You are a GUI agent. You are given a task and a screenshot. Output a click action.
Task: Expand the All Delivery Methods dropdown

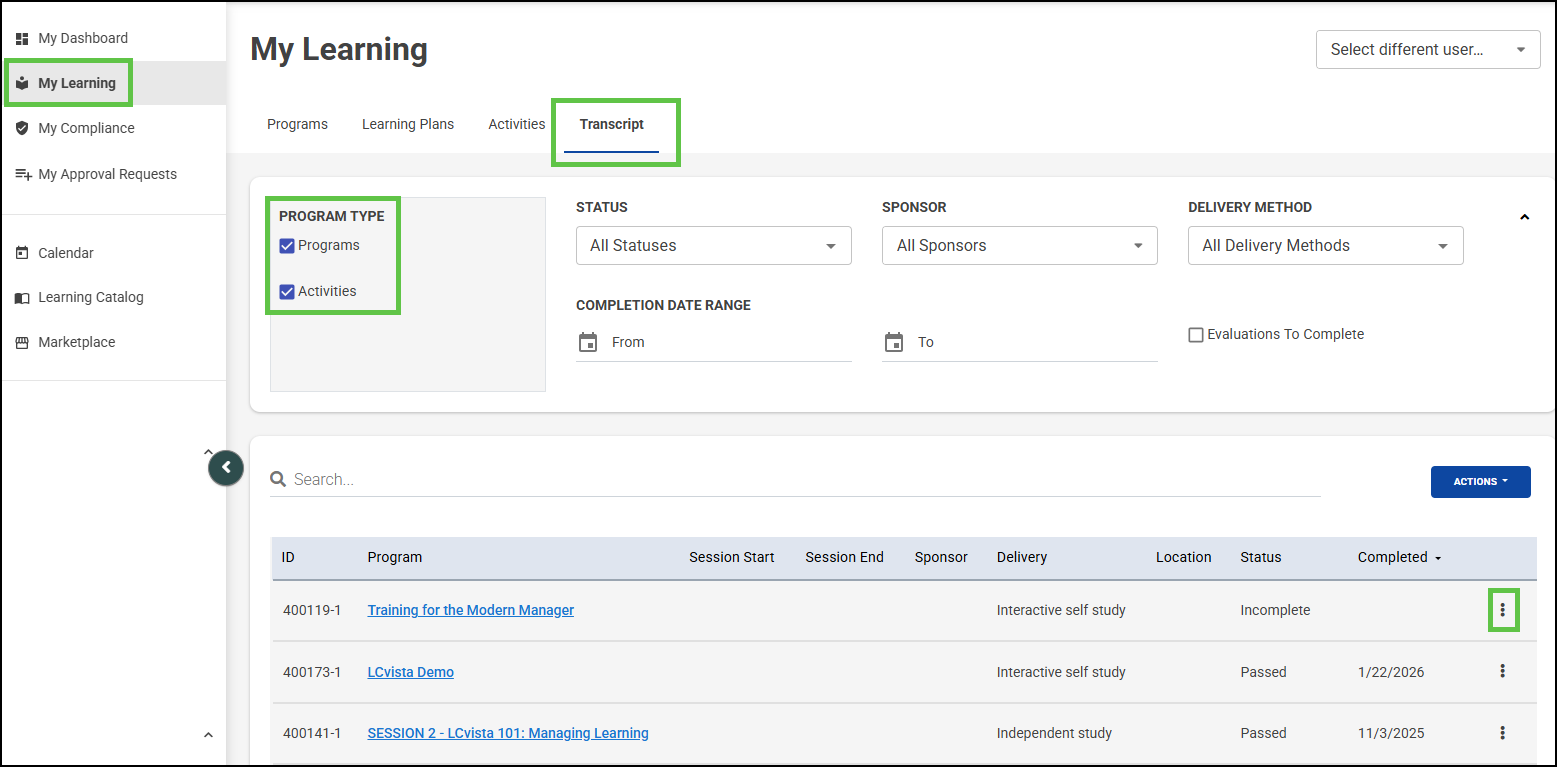(1325, 246)
